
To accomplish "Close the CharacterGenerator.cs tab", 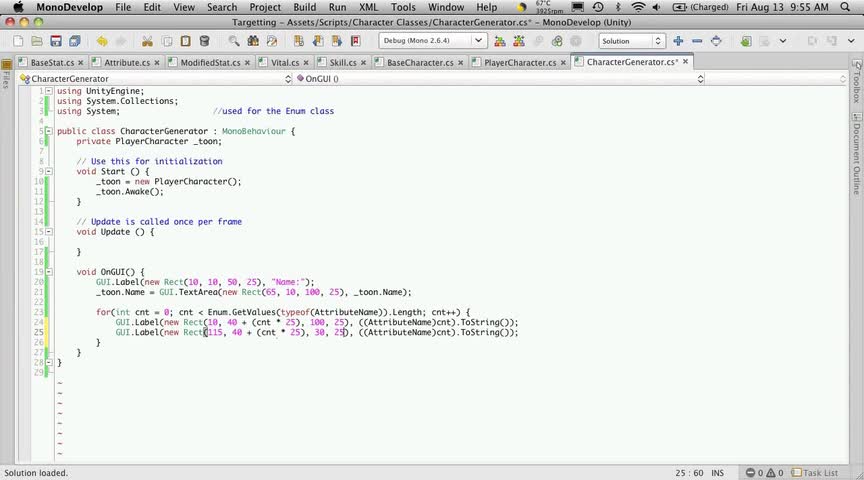I will click(x=685, y=62).
